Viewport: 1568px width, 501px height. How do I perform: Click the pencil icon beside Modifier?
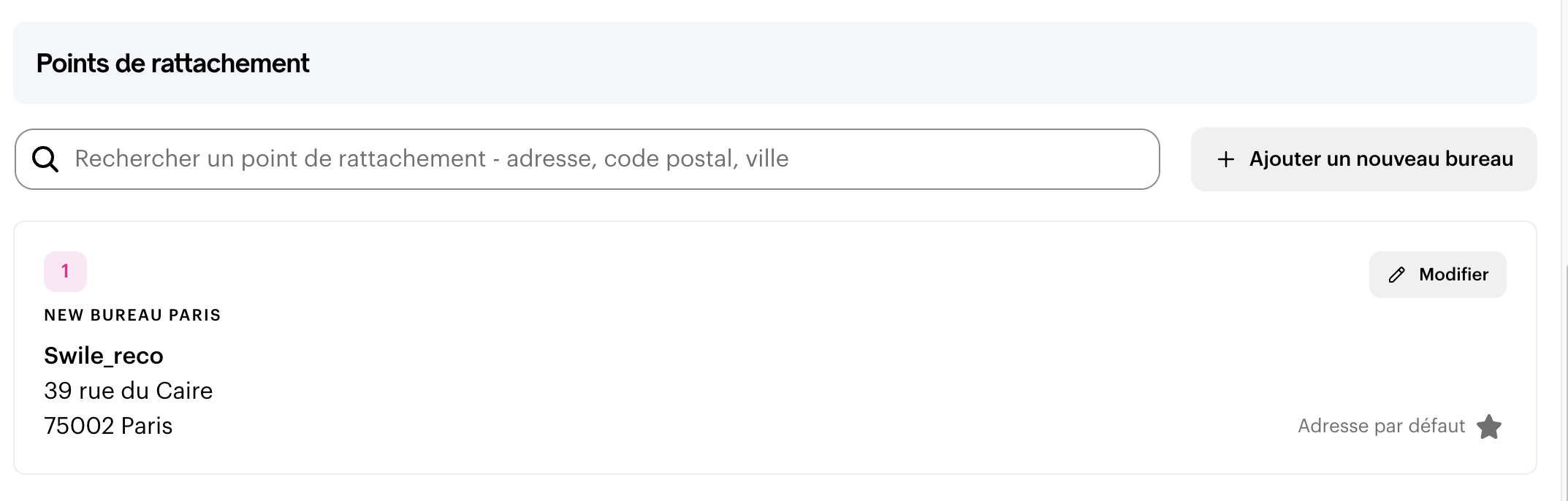[1396, 275]
